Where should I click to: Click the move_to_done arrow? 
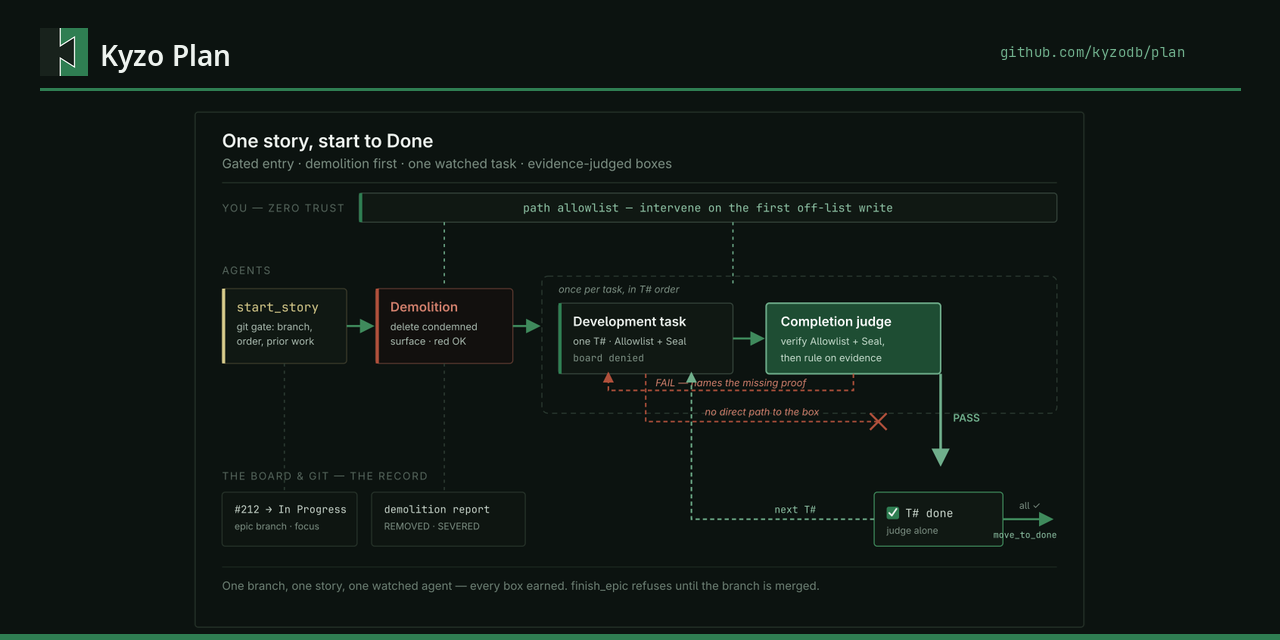pos(1029,519)
